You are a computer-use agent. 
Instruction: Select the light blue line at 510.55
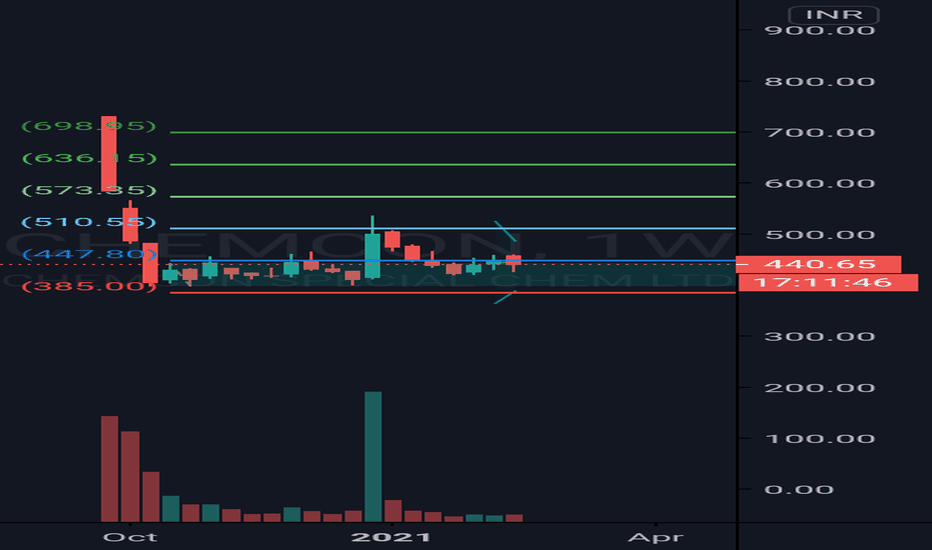452,228
